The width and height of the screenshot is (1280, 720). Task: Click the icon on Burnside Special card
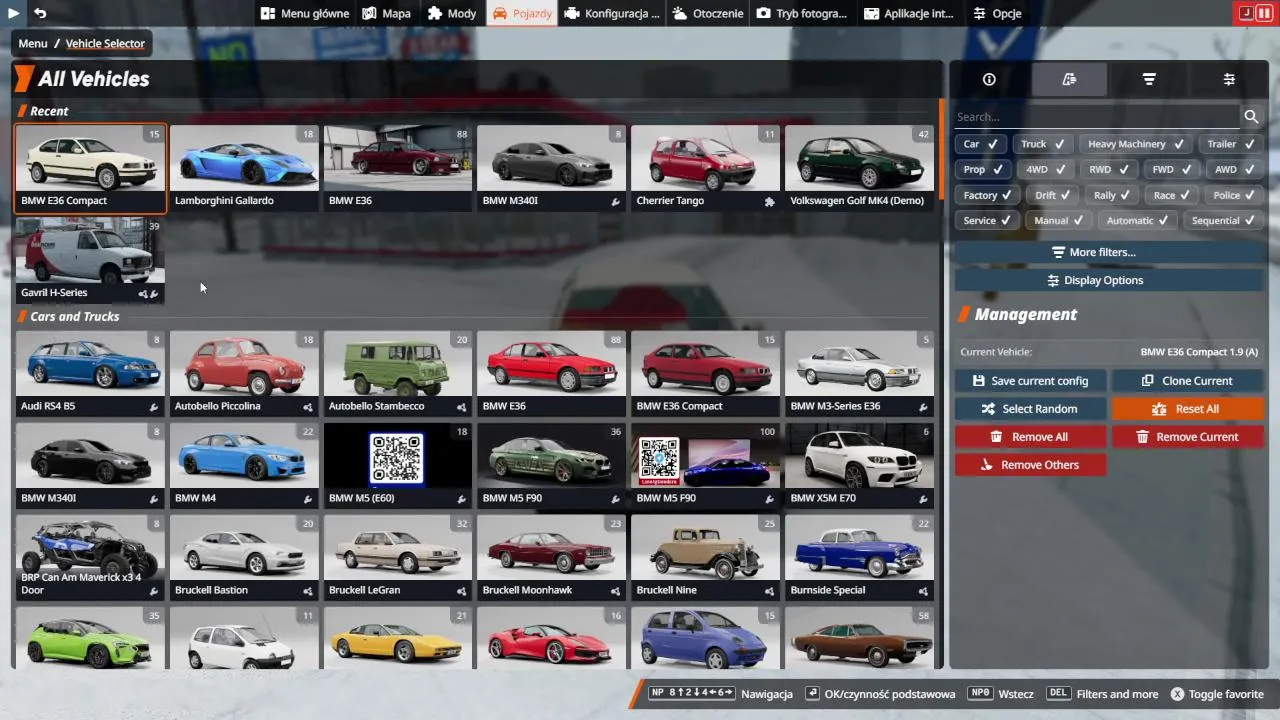pyautogui.click(x=923, y=590)
